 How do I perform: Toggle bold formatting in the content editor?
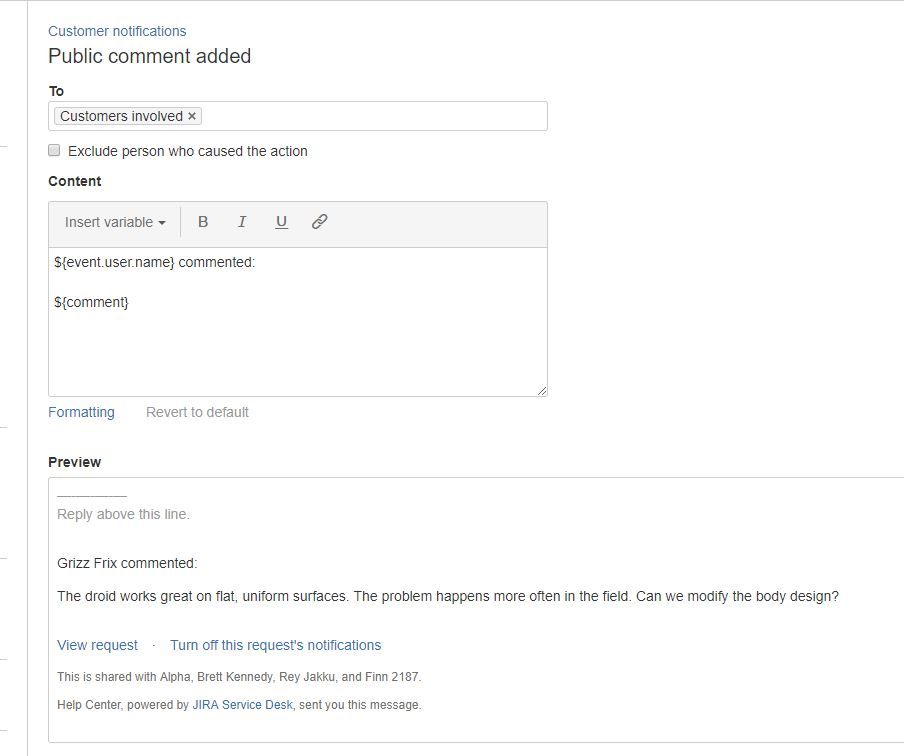[x=203, y=222]
